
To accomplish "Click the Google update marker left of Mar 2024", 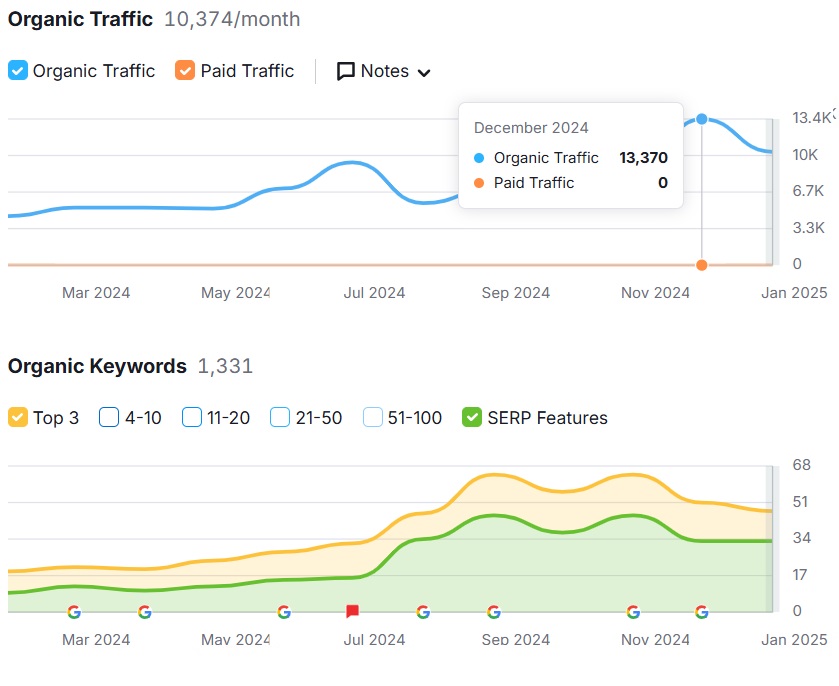I will click(x=74, y=611).
